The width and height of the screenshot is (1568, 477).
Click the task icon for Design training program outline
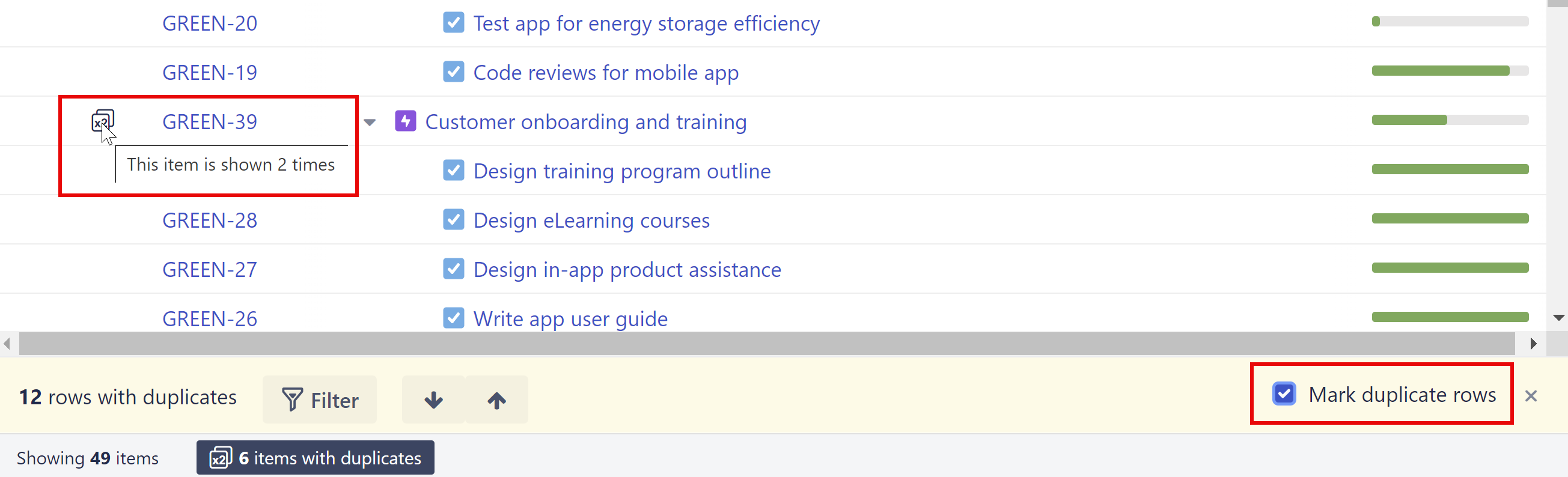pyautogui.click(x=454, y=171)
